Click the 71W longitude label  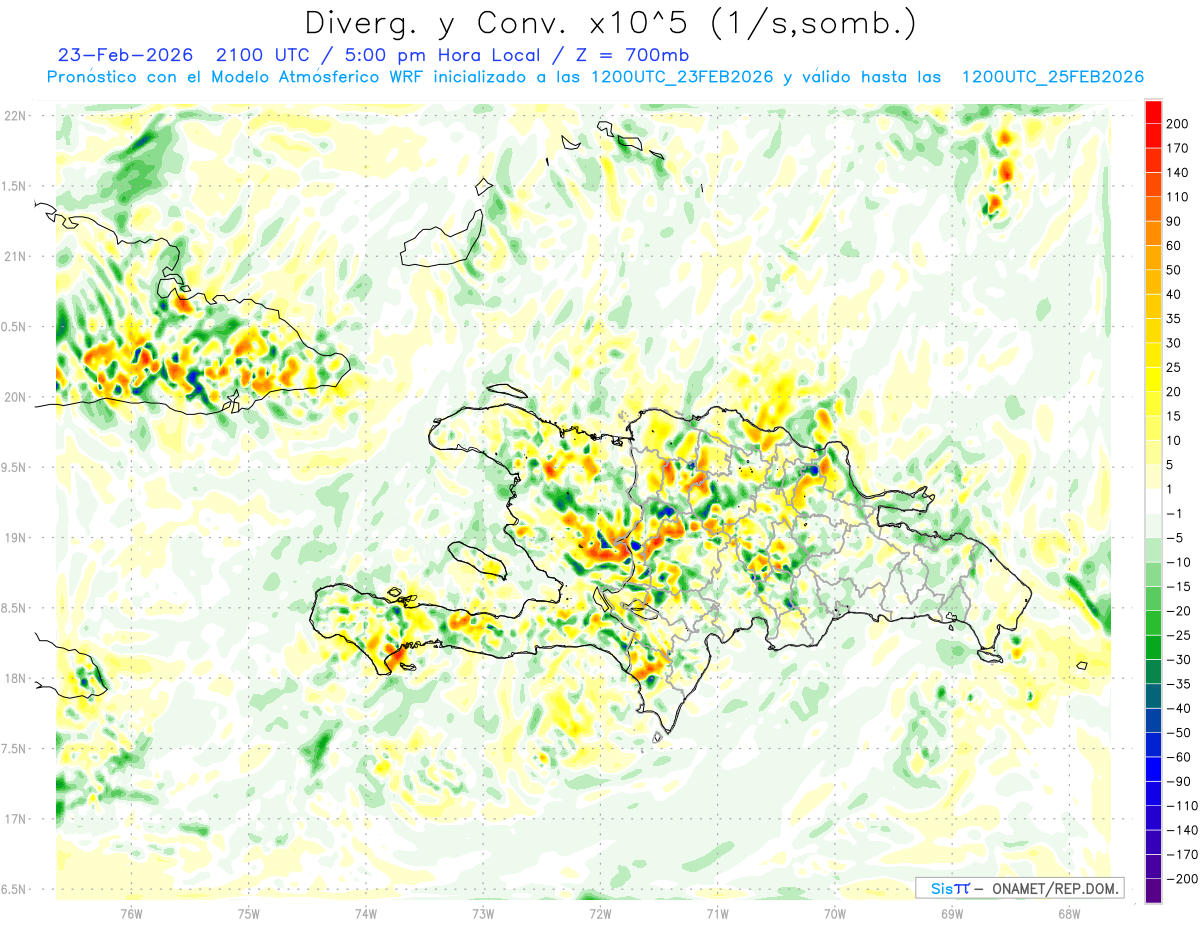(717, 914)
